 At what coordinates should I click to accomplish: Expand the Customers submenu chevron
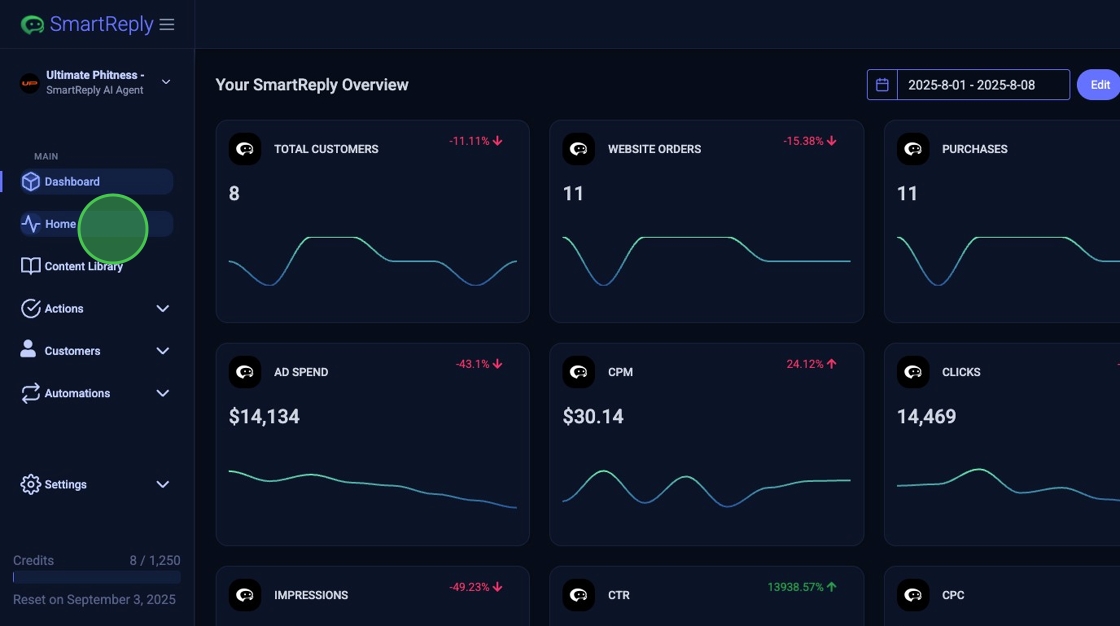click(163, 351)
